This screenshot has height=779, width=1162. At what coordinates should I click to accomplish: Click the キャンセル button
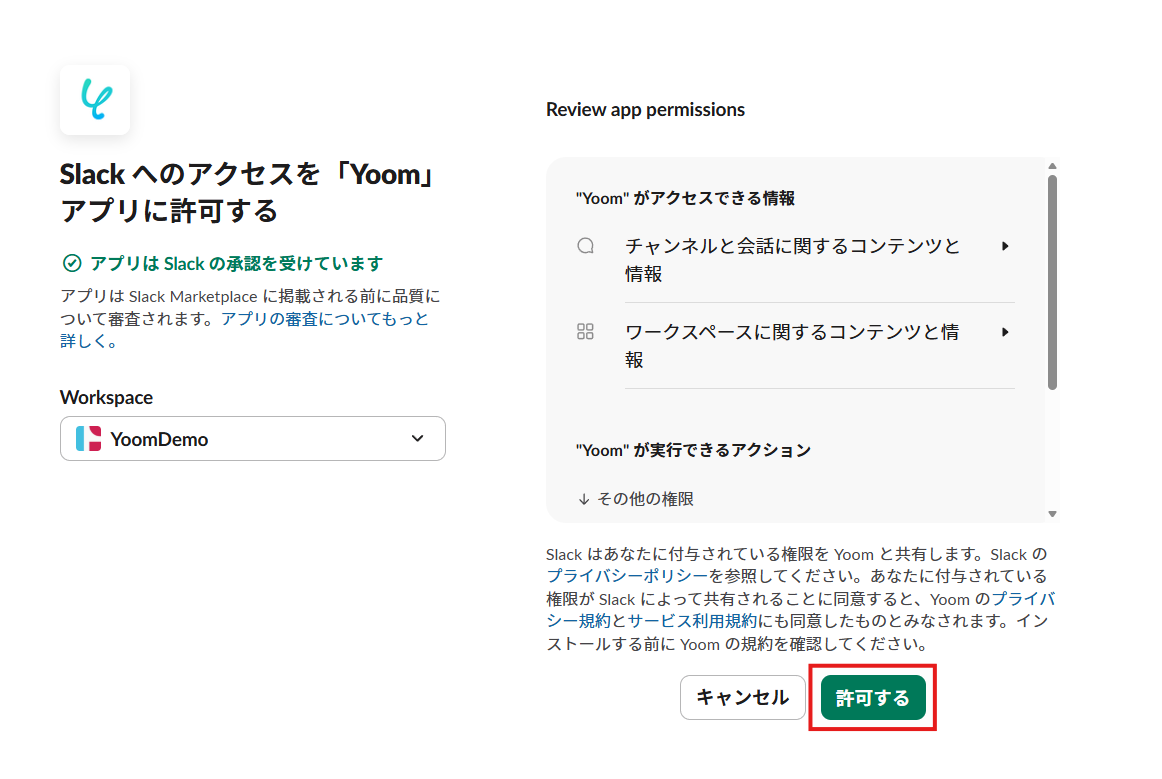coord(743,697)
